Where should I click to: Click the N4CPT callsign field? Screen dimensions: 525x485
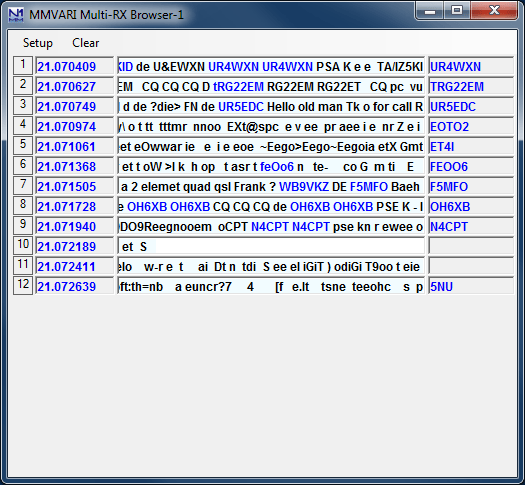coord(471,226)
